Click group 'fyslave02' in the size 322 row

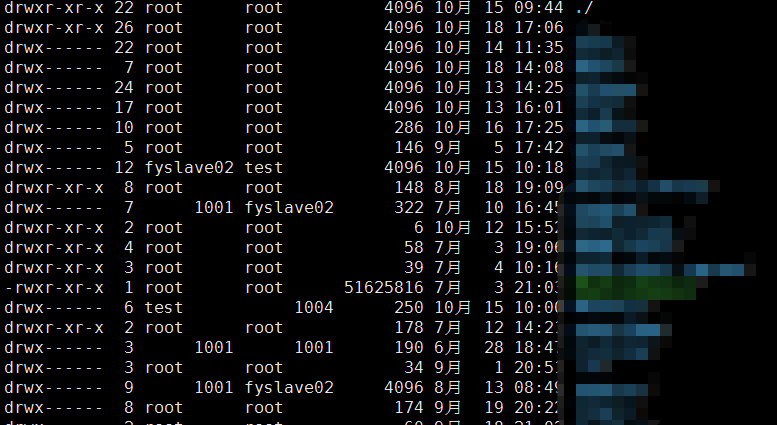coord(289,208)
